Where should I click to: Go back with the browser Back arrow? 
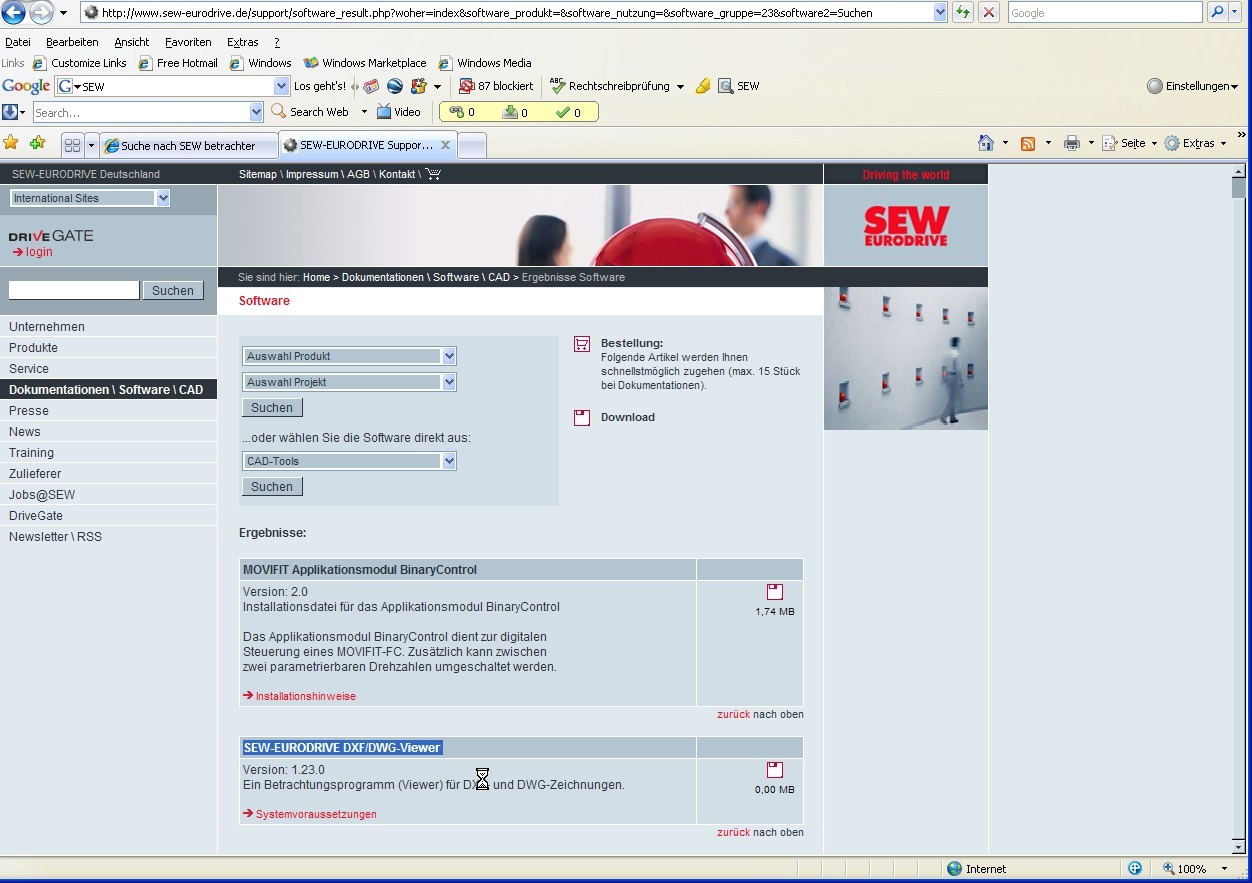[13, 13]
